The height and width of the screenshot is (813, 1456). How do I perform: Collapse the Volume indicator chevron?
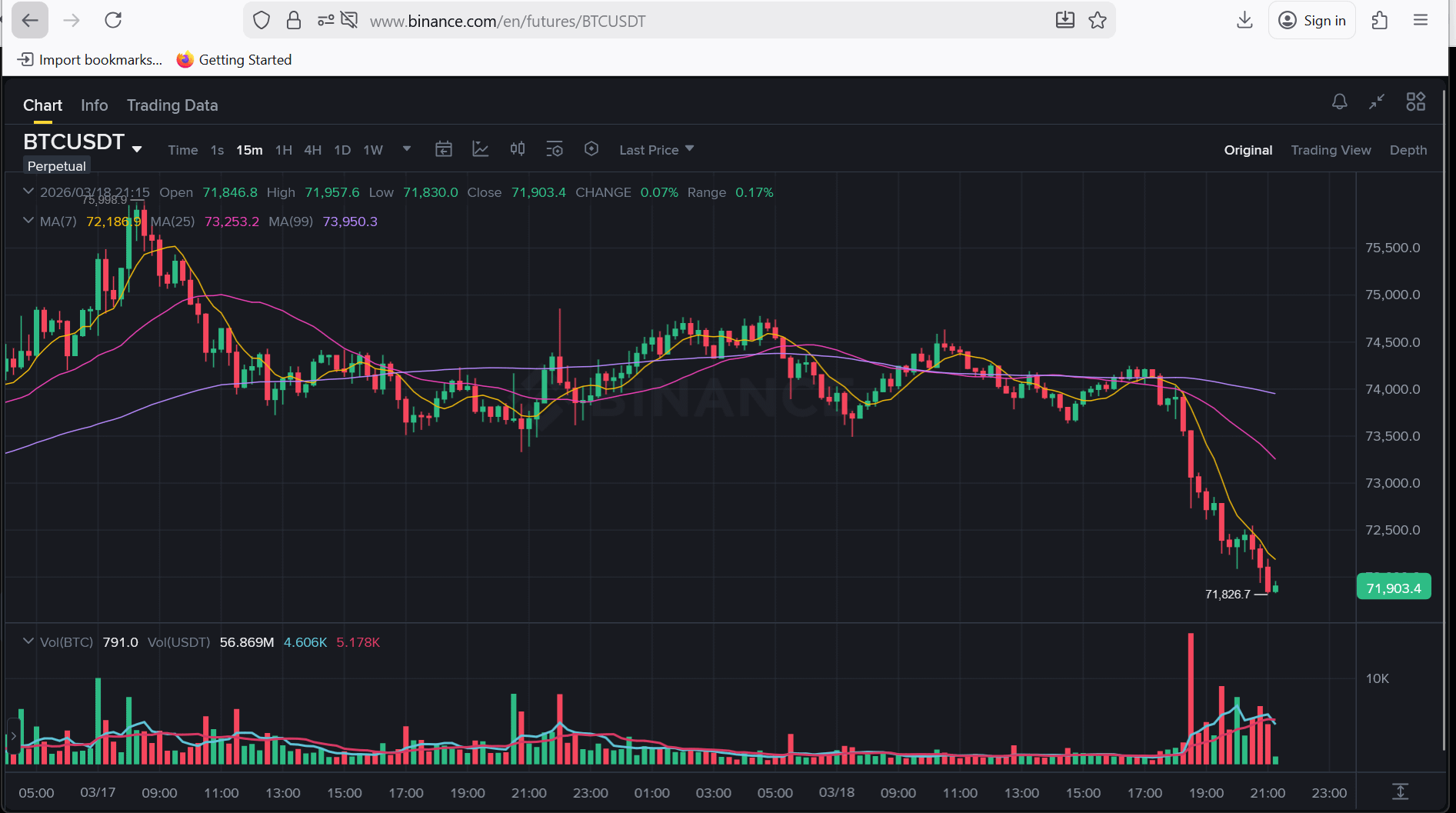pos(28,641)
